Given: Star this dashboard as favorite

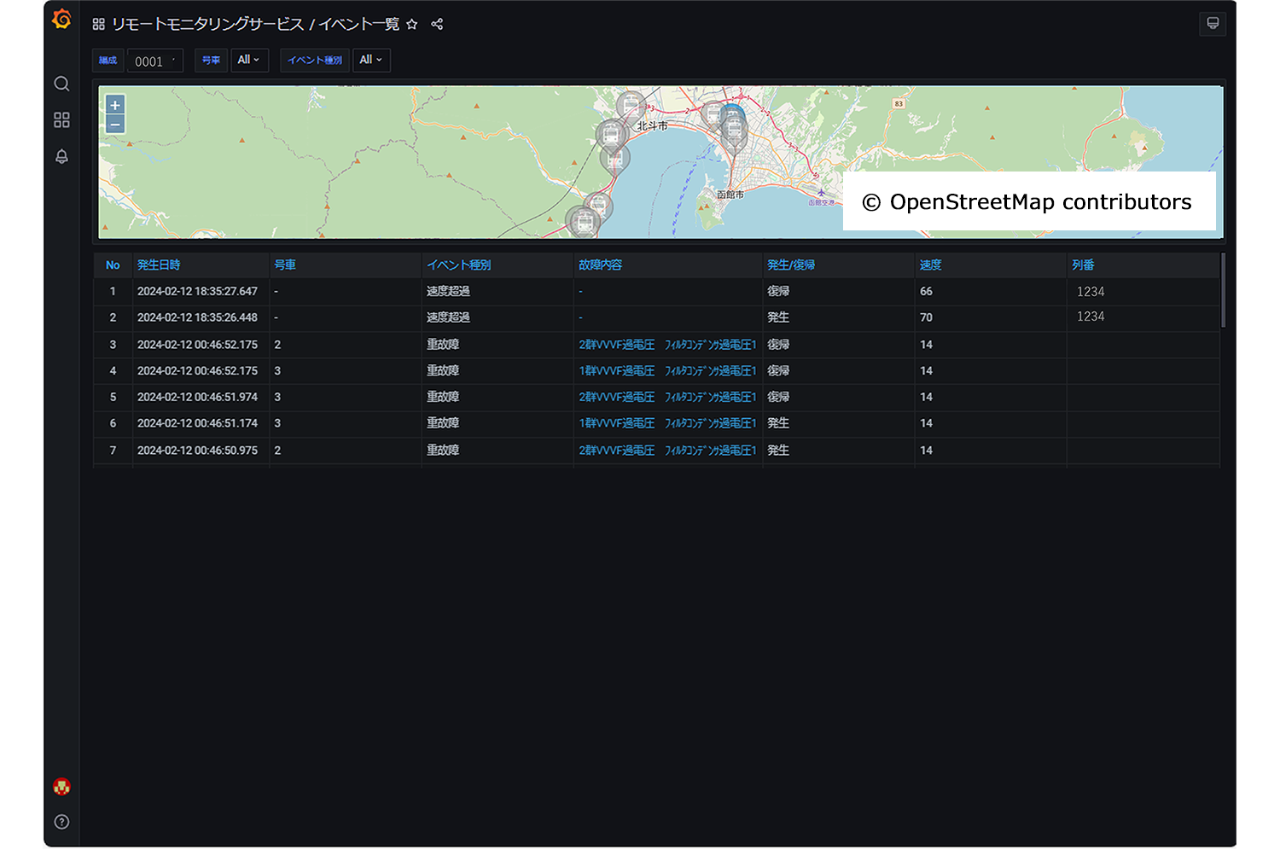Looking at the screenshot, I should [x=412, y=24].
